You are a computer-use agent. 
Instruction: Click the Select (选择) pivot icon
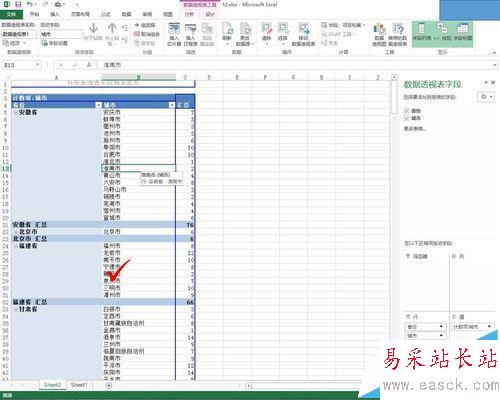[x=283, y=29]
